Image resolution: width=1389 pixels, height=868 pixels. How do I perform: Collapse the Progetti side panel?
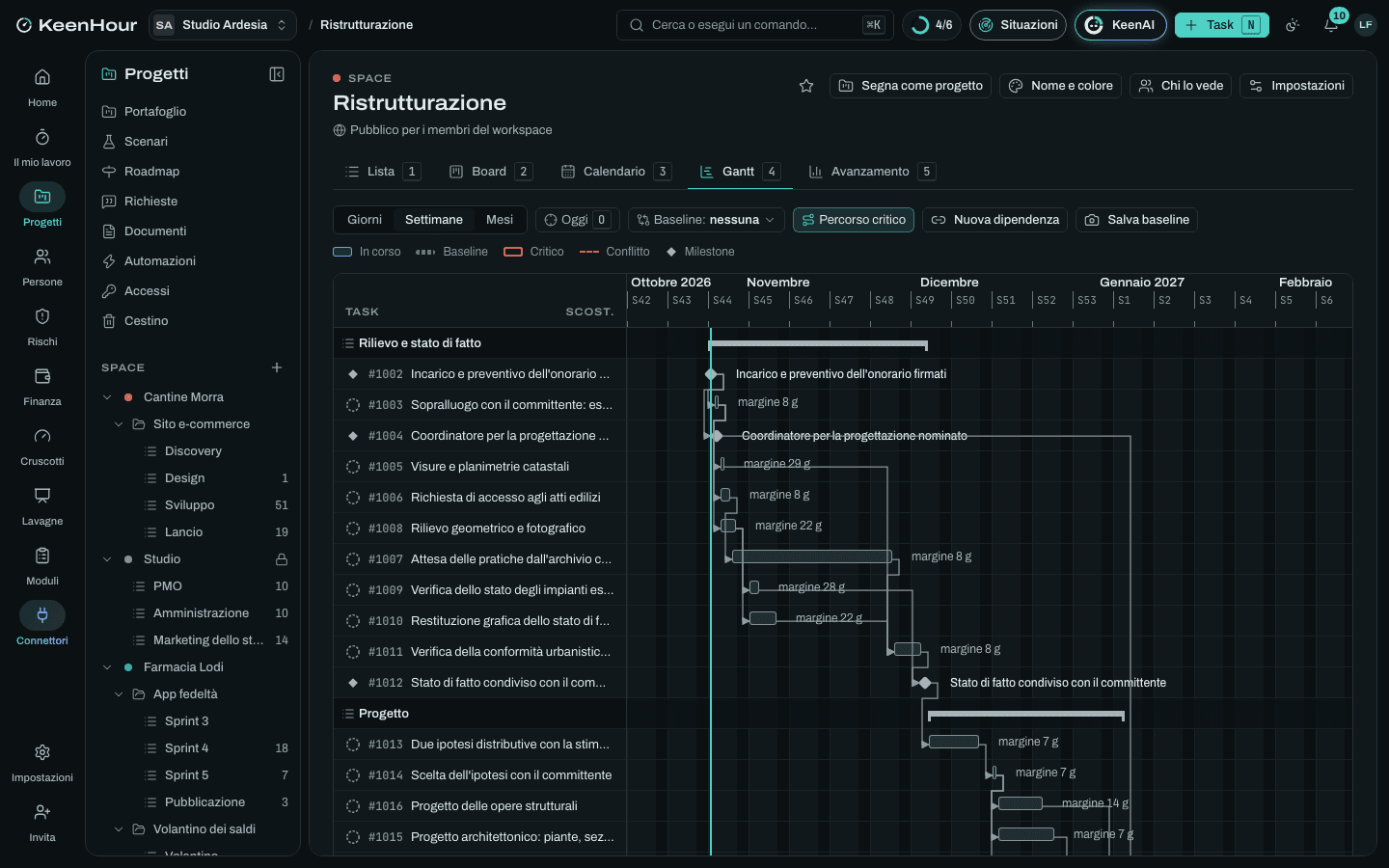tap(277, 74)
